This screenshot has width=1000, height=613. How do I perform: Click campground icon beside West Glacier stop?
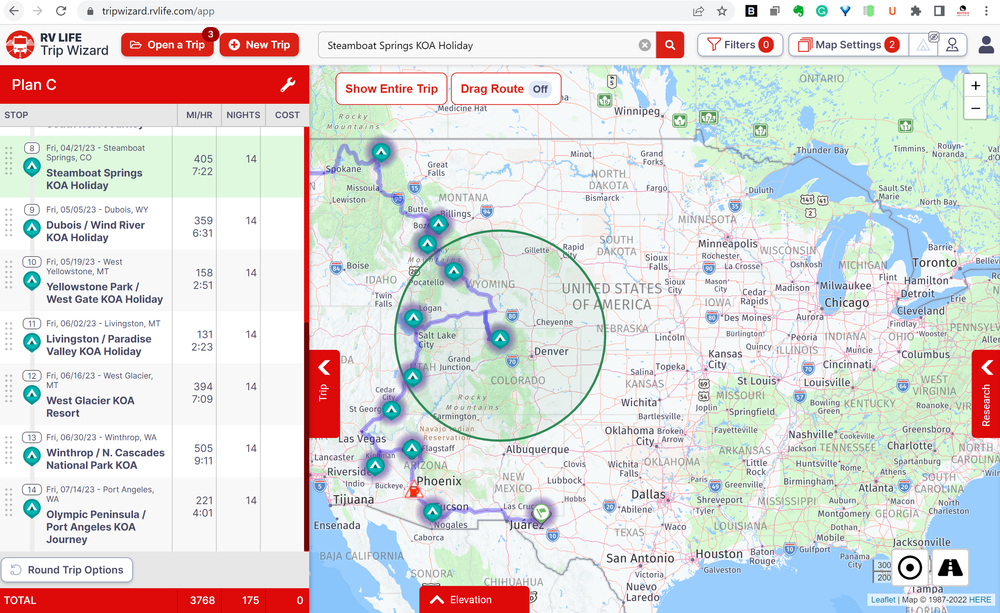click(32, 395)
